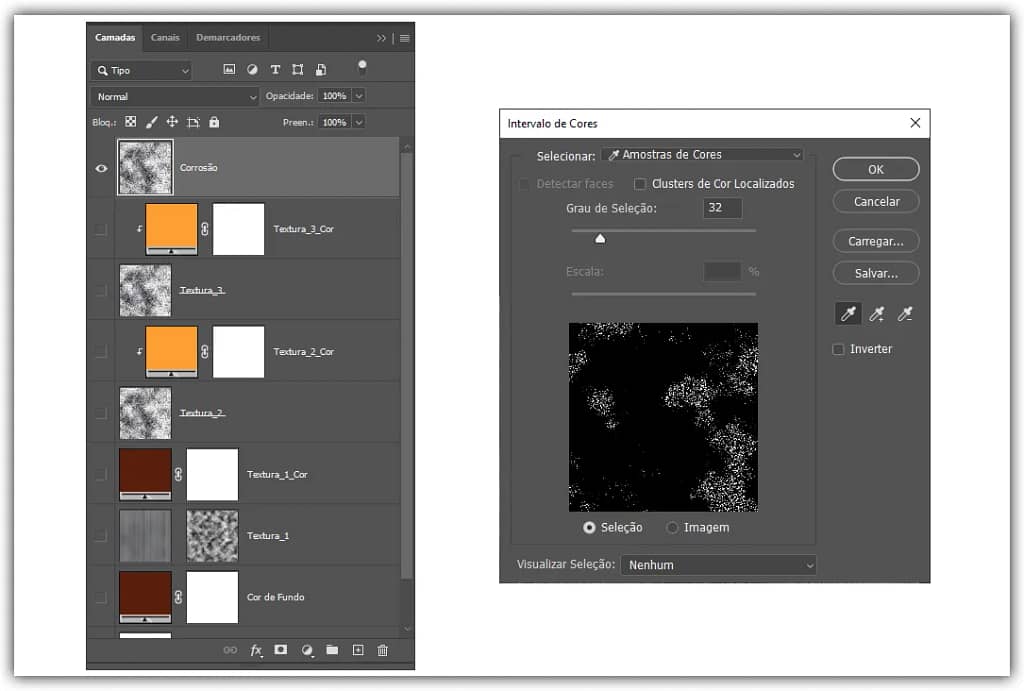Screen dimensions: 1024x691
Task: Select the subtract from sample eyedropper
Action: click(905, 315)
